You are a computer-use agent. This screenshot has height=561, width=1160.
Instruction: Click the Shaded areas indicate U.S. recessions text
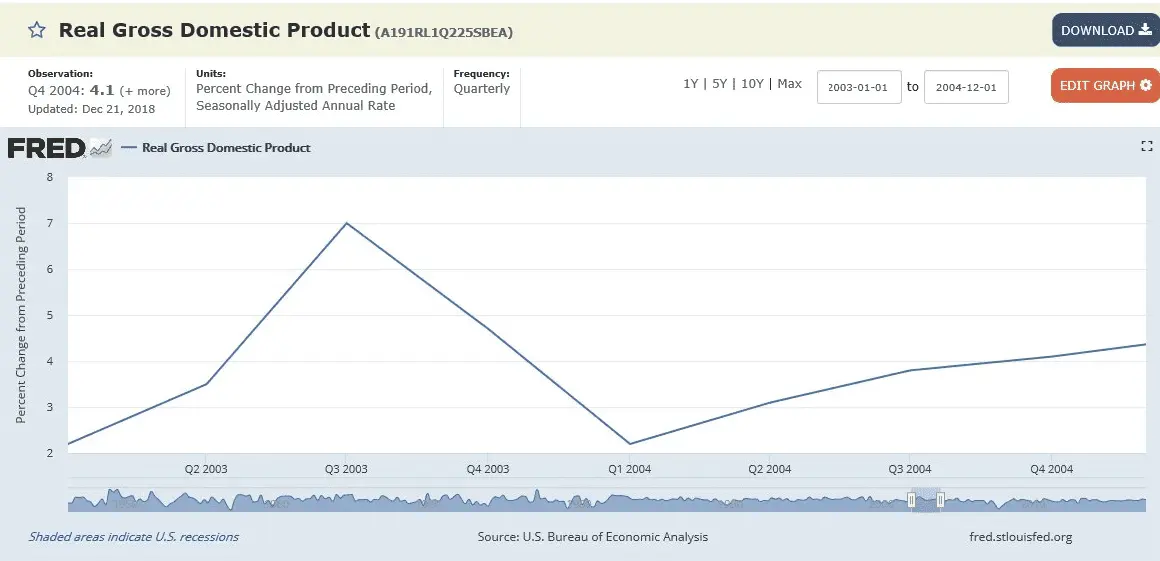[134, 537]
